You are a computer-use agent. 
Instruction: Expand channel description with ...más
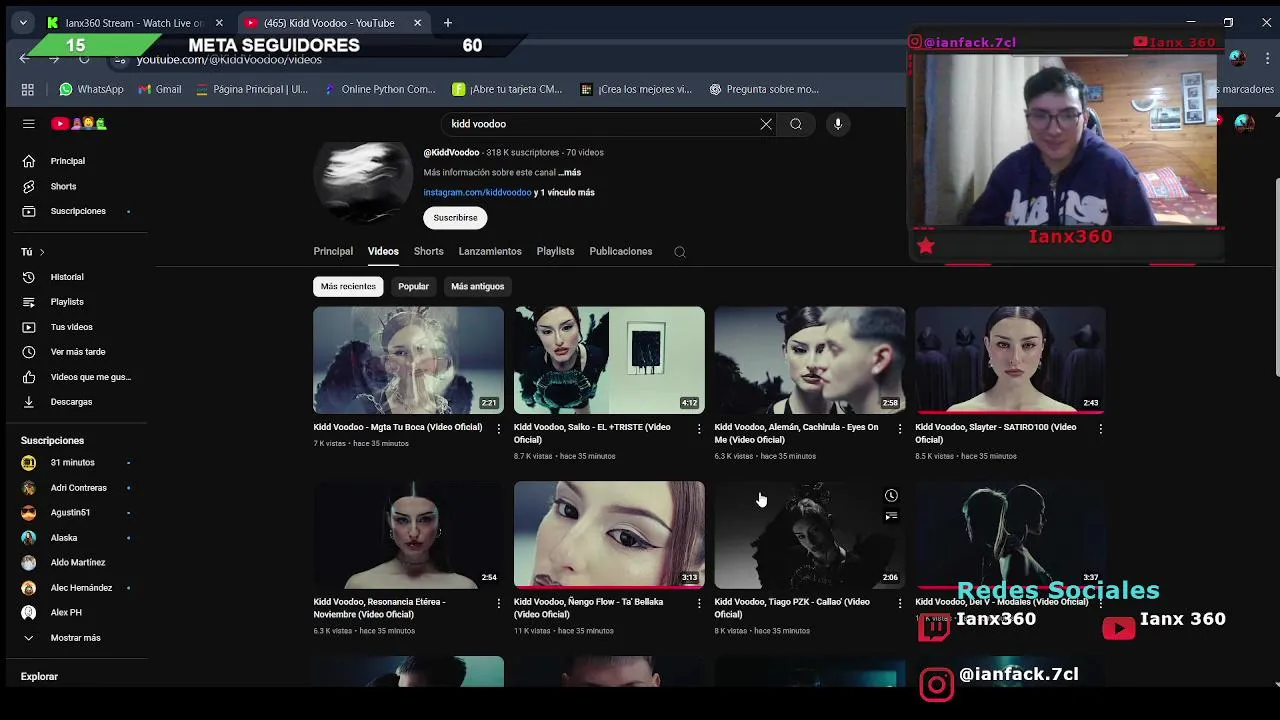[x=569, y=172]
